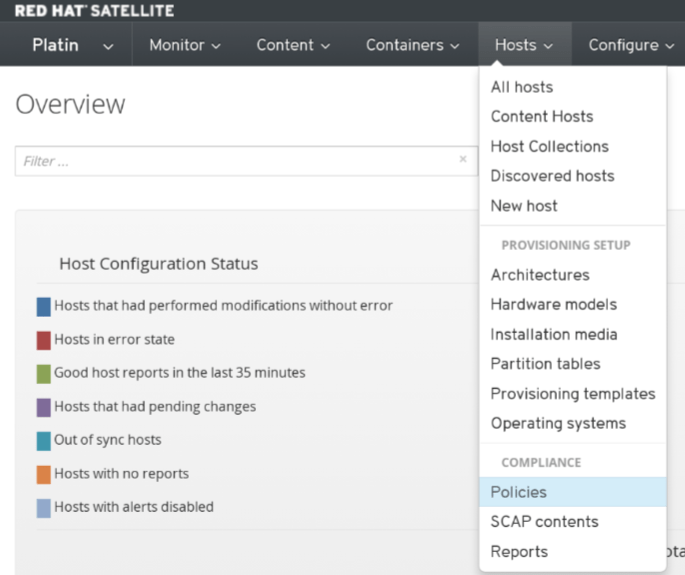Viewport: 685px width, 575px height.
Task: Click the orange hosts with no reports swatch
Action: coord(44,474)
